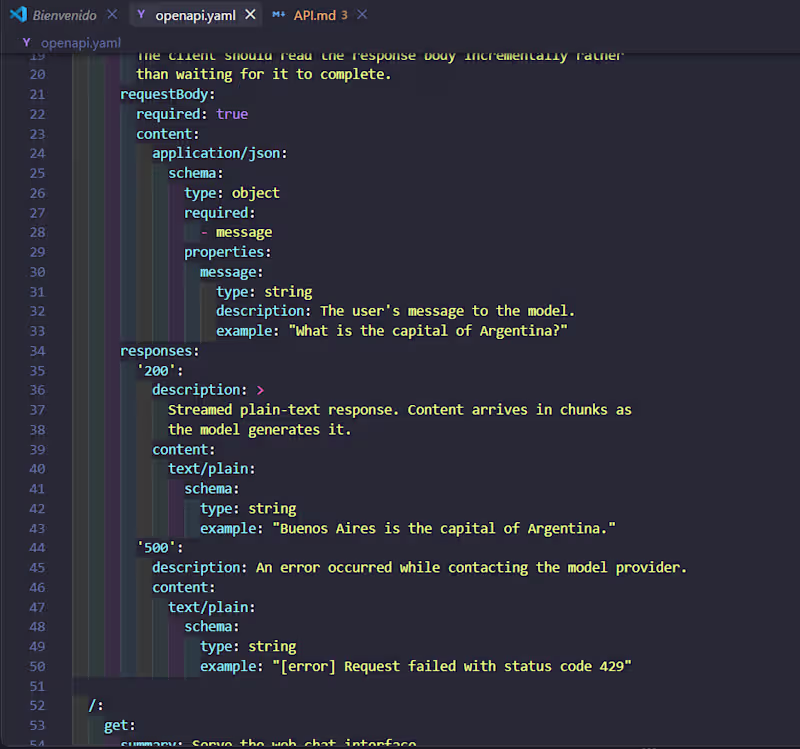Click line number 34 in the gutter

coord(37,351)
